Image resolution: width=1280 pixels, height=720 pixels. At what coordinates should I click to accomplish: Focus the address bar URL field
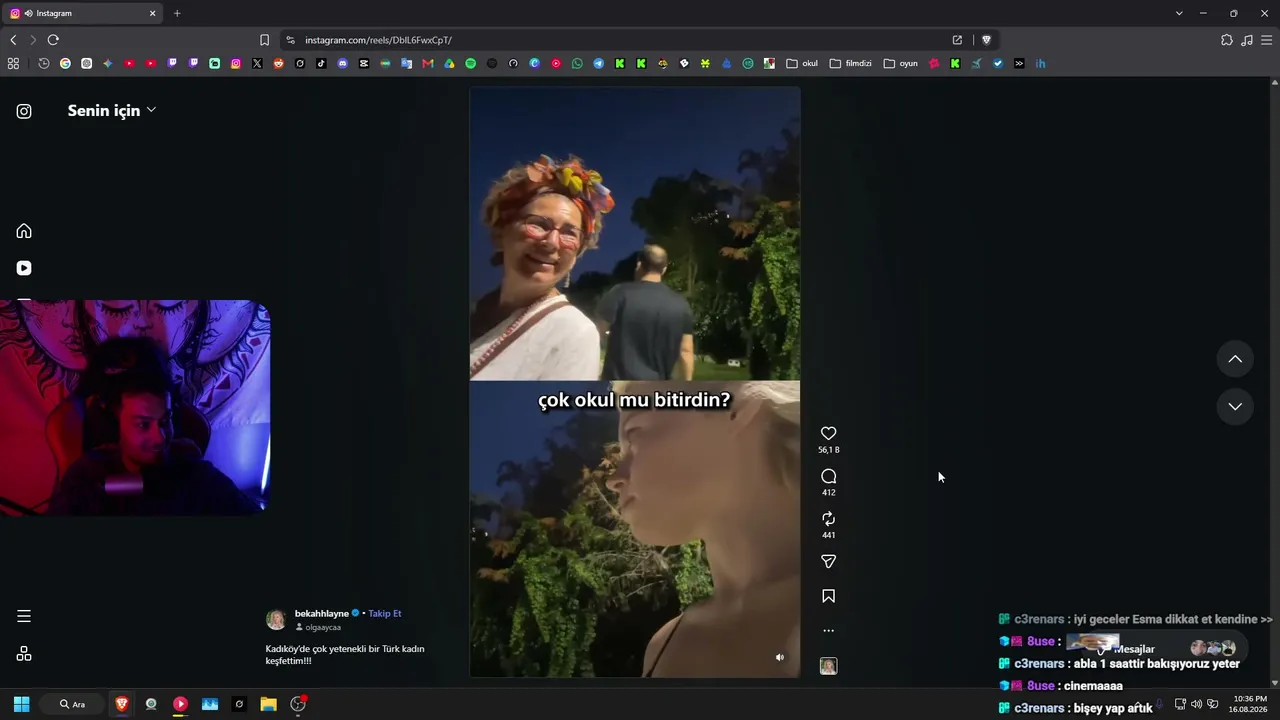pyautogui.click(x=620, y=40)
